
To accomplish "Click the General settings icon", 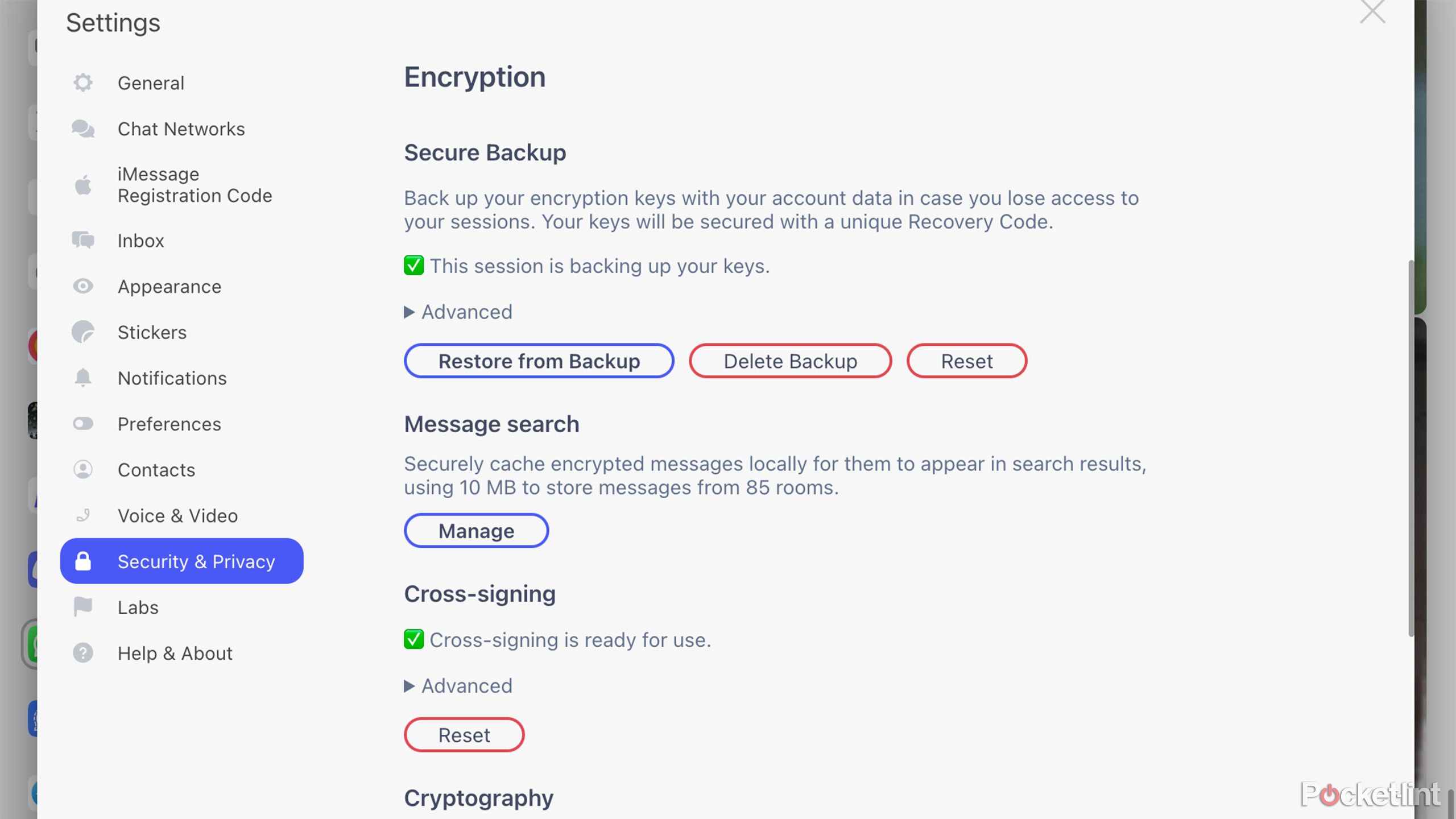I will tap(83, 82).
